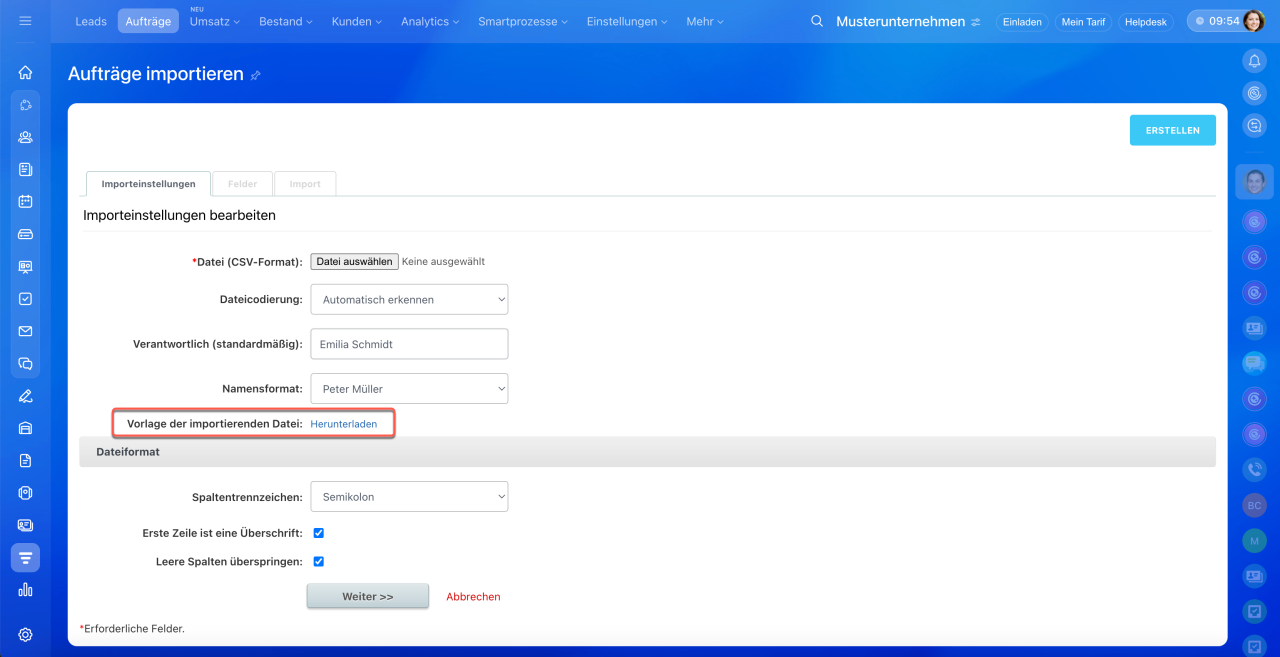This screenshot has height=657, width=1280.
Task: Expand the Dateicodierung dropdown
Action: click(409, 299)
